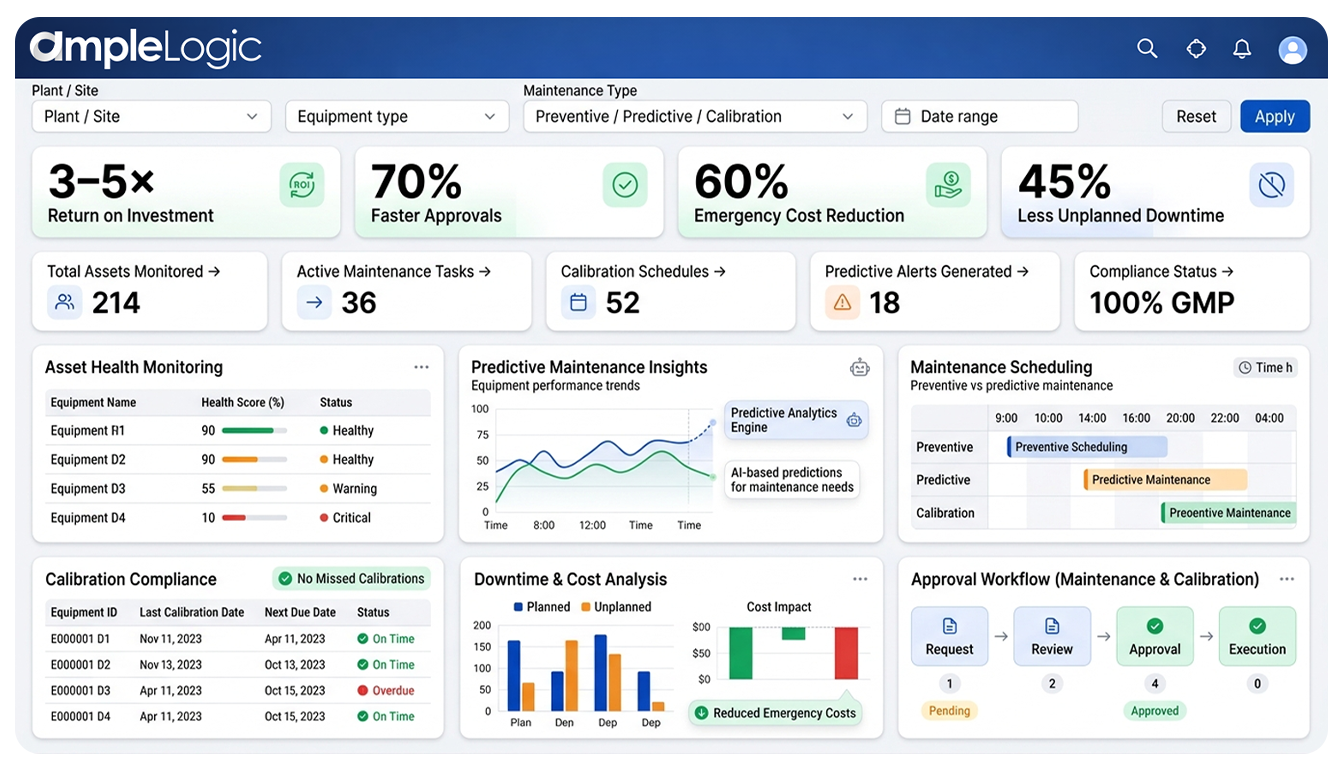1342x770 pixels.
Task: Click the search magnifier icon in header
Action: click(1147, 49)
